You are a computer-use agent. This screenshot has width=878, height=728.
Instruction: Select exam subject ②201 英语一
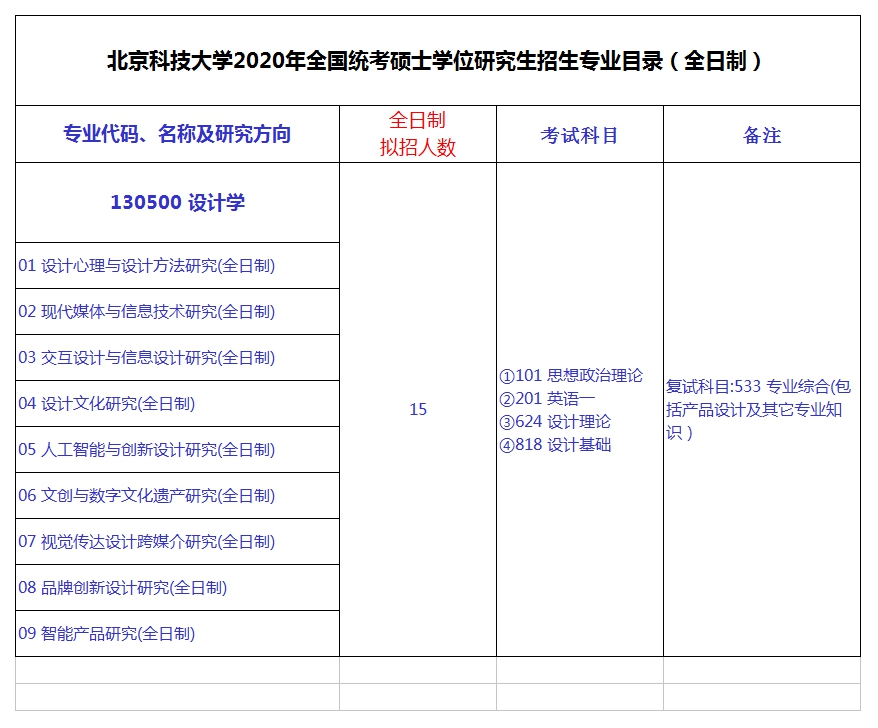coord(547,399)
